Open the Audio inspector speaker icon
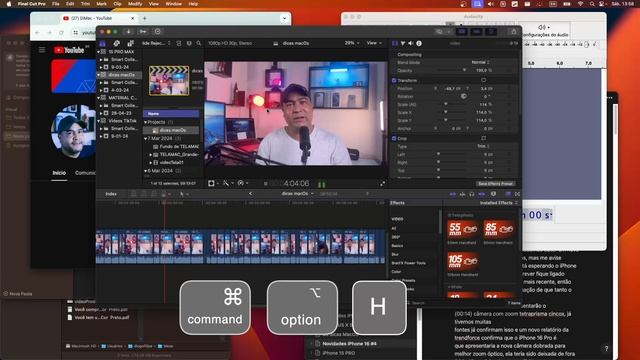 pyautogui.click(x=411, y=43)
